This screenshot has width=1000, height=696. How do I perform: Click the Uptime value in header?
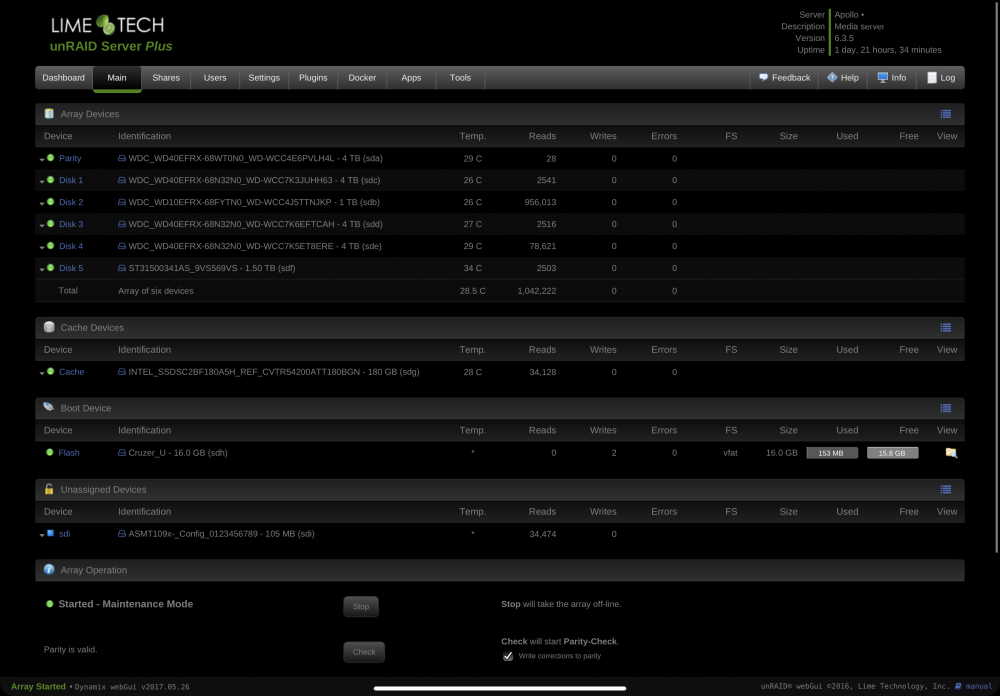888,50
